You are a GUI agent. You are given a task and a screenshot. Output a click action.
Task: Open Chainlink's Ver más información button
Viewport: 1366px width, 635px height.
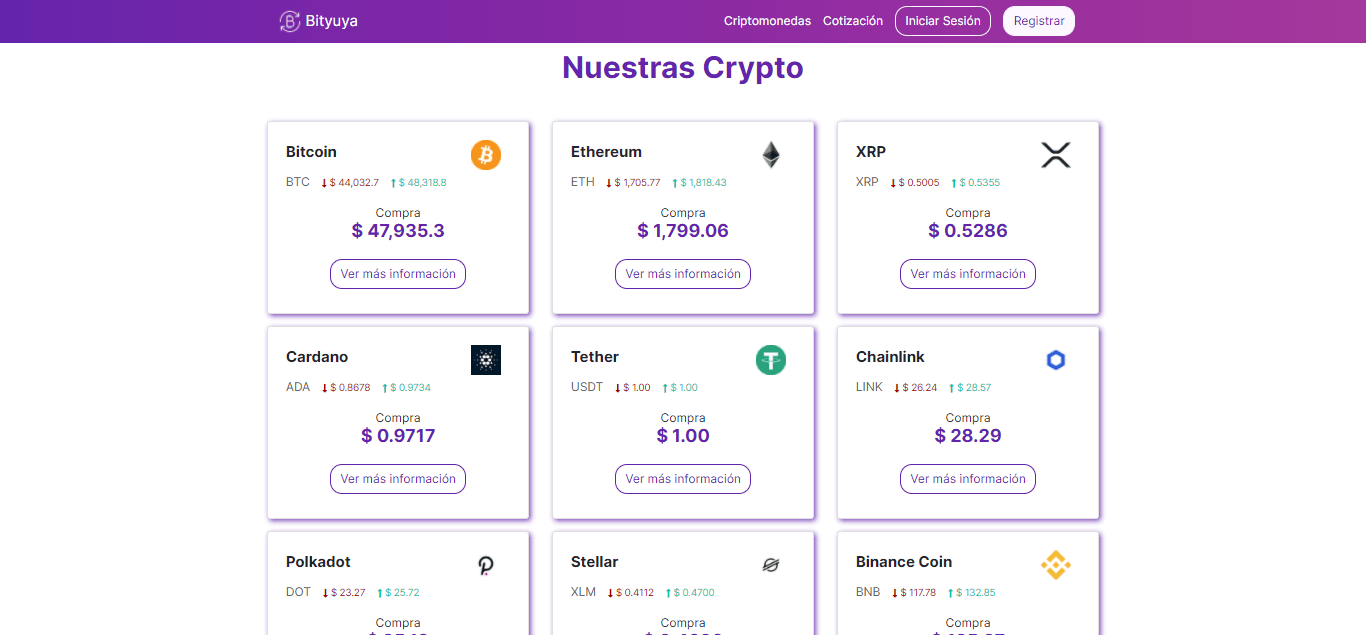[x=968, y=479]
